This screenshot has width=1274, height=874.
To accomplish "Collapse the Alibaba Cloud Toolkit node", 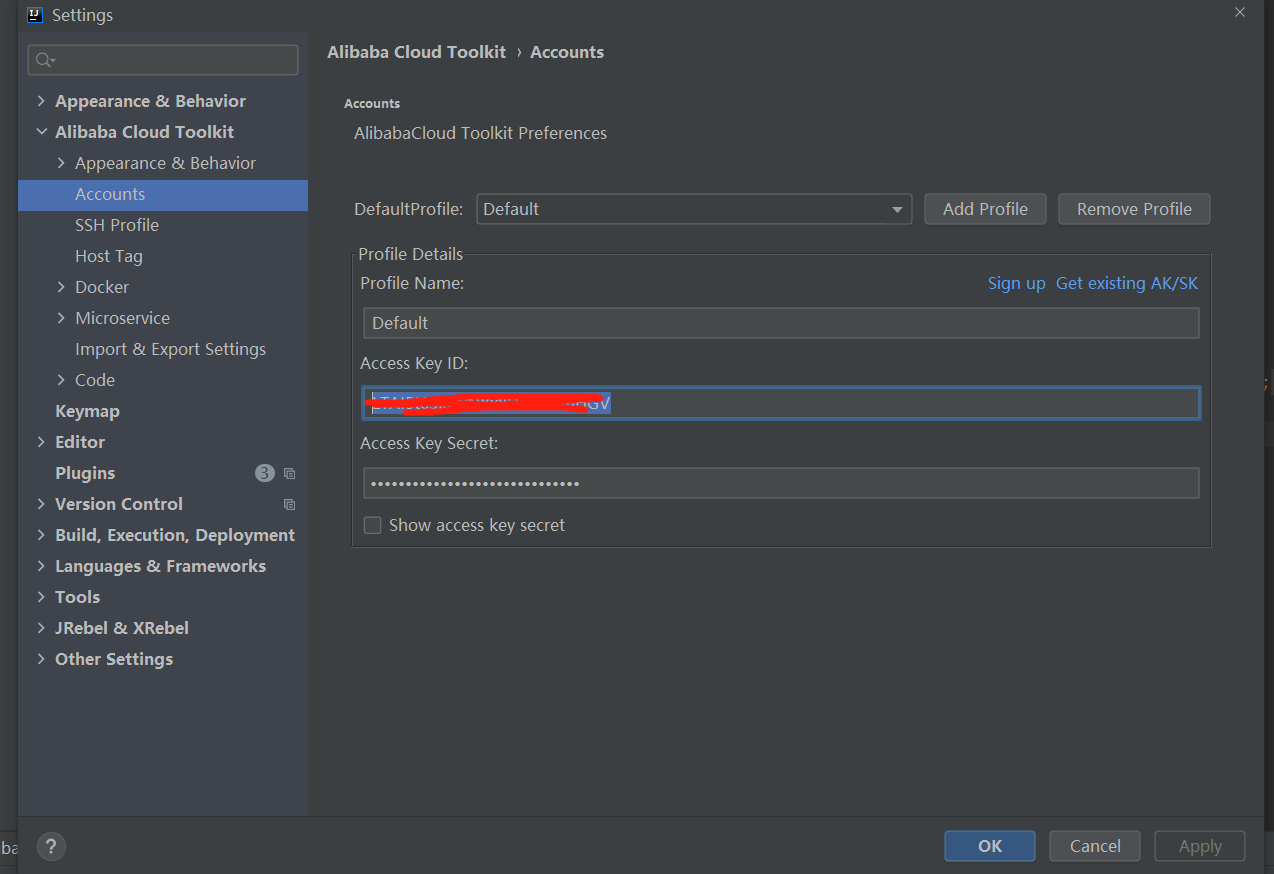I will point(41,132).
